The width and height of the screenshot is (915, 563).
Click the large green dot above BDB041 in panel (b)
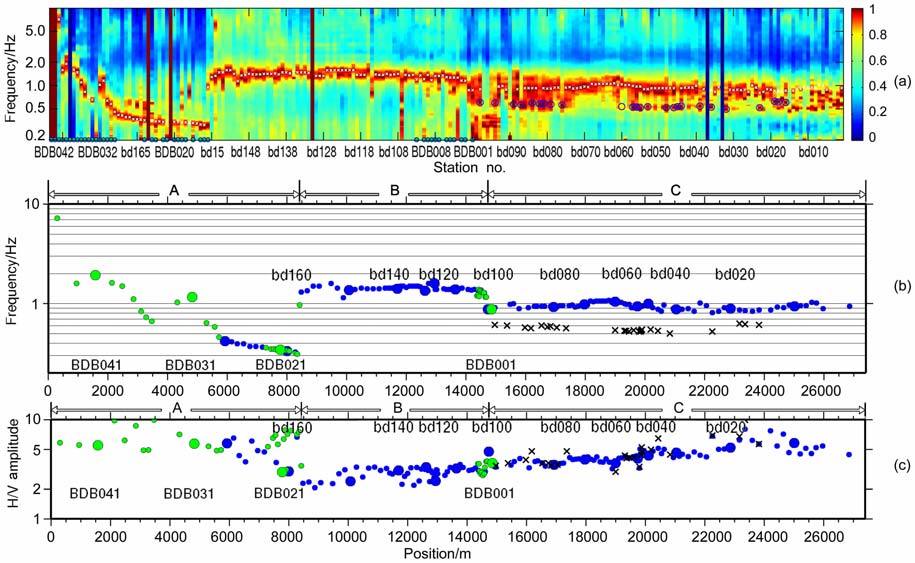click(x=96, y=275)
